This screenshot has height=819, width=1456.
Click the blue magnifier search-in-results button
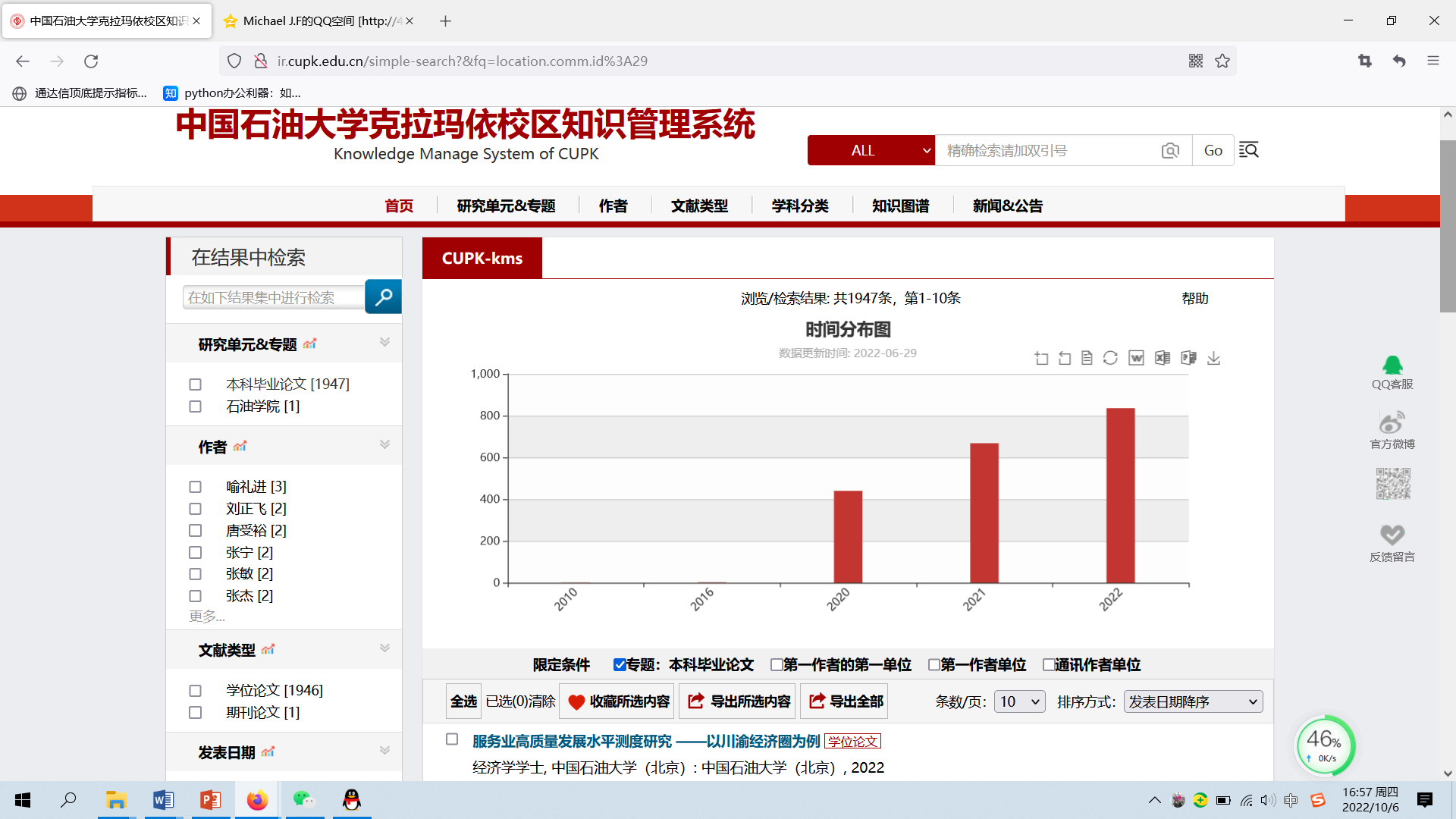point(383,297)
